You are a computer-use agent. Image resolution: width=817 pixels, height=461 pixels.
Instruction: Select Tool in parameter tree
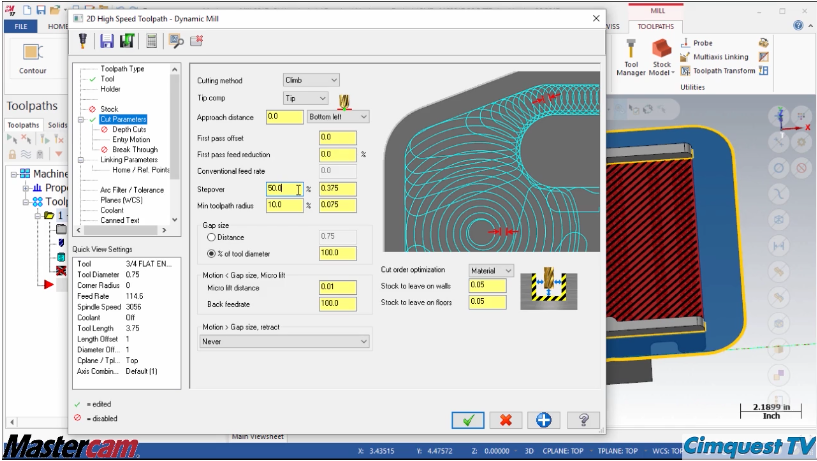(107, 79)
